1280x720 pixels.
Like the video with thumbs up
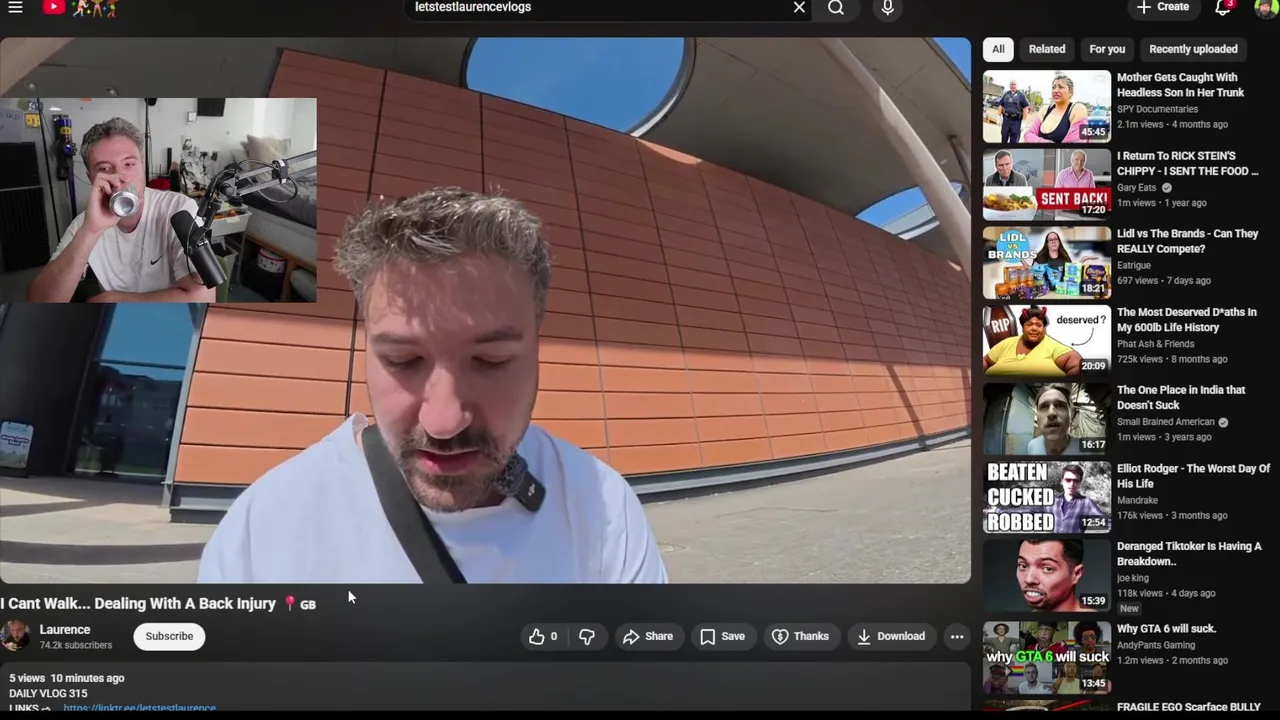(x=543, y=636)
